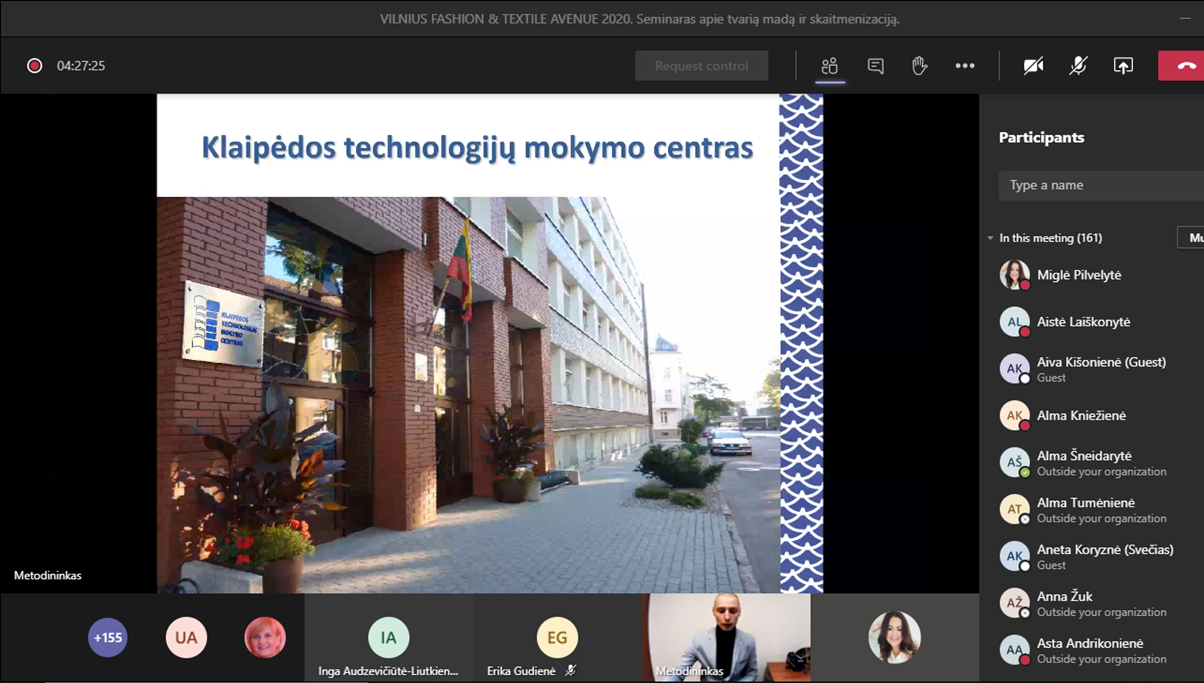
Task: Expand the +155 overflow participants bubble
Action: coord(108,637)
